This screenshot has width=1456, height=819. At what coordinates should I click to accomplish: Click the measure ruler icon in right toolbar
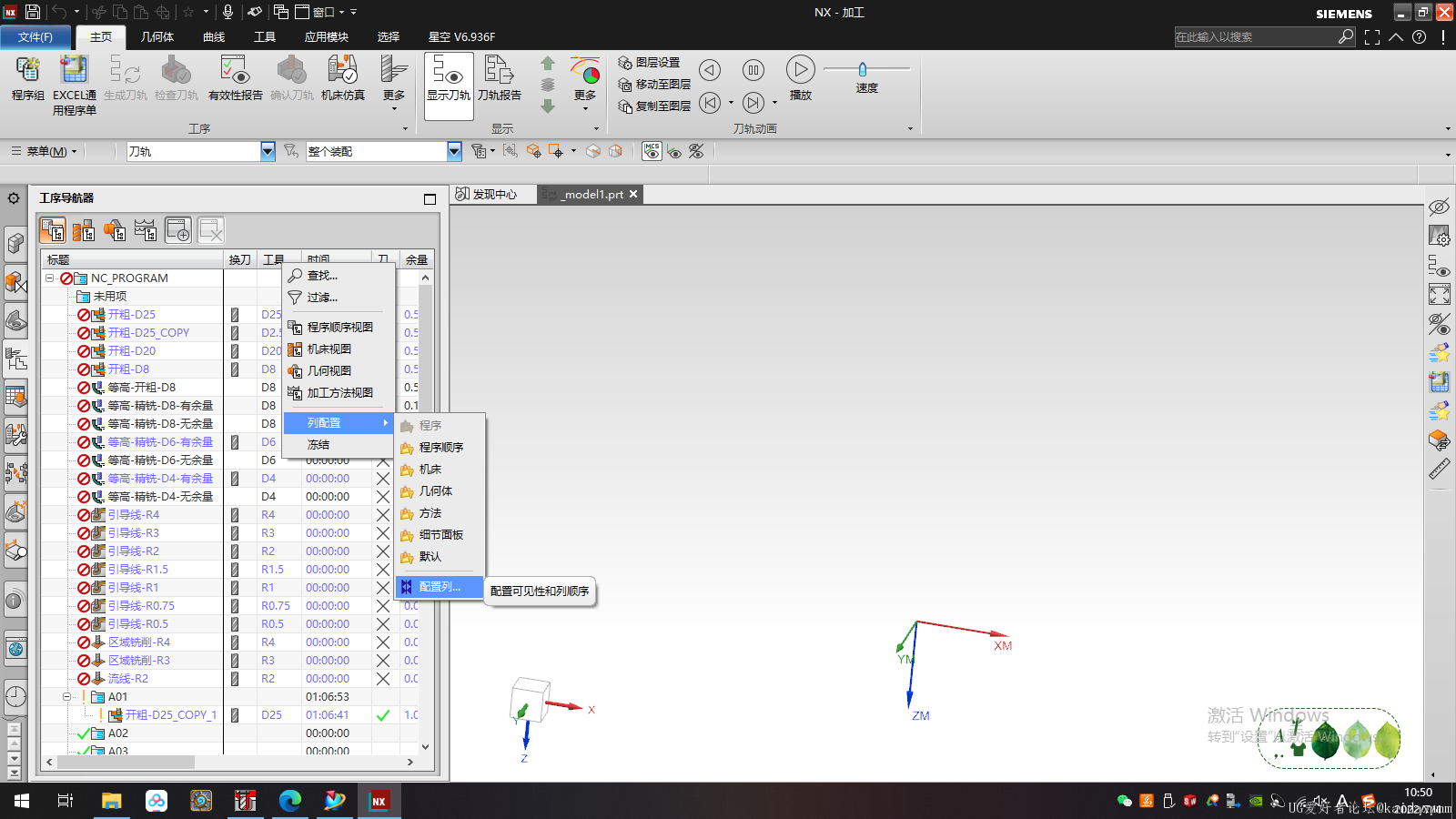click(1439, 469)
